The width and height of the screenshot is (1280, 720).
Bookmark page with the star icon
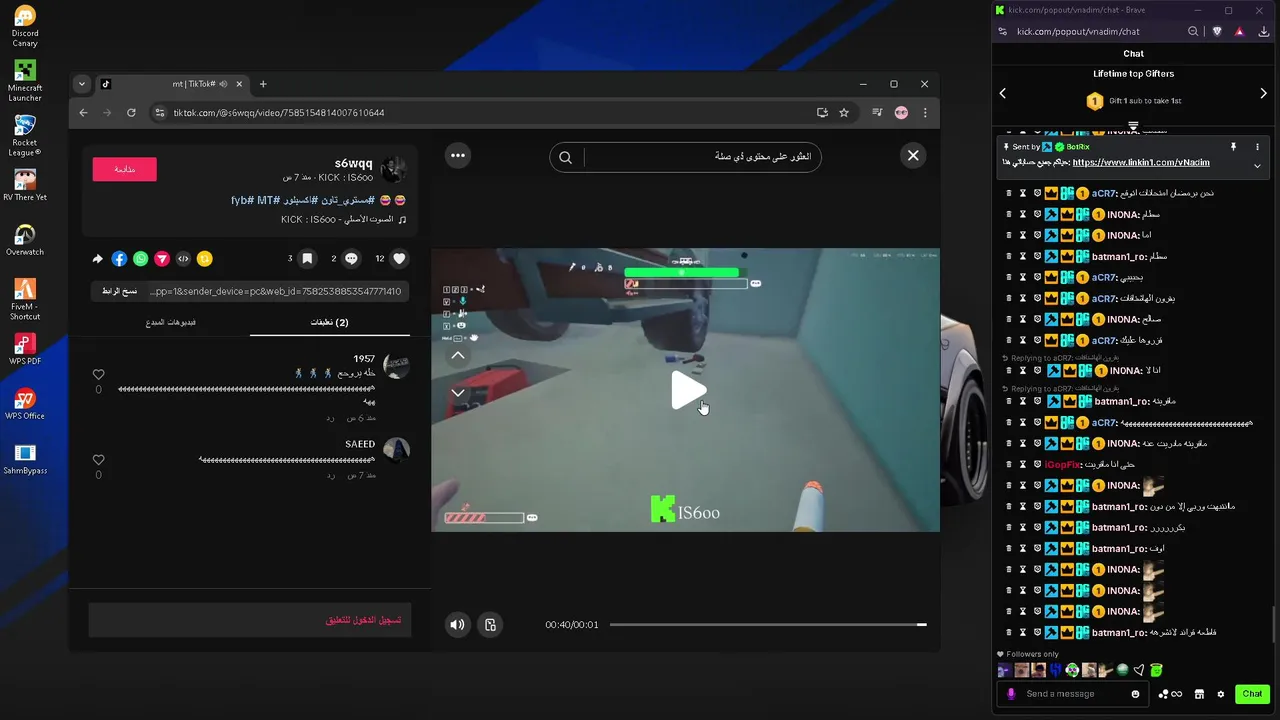click(844, 113)
